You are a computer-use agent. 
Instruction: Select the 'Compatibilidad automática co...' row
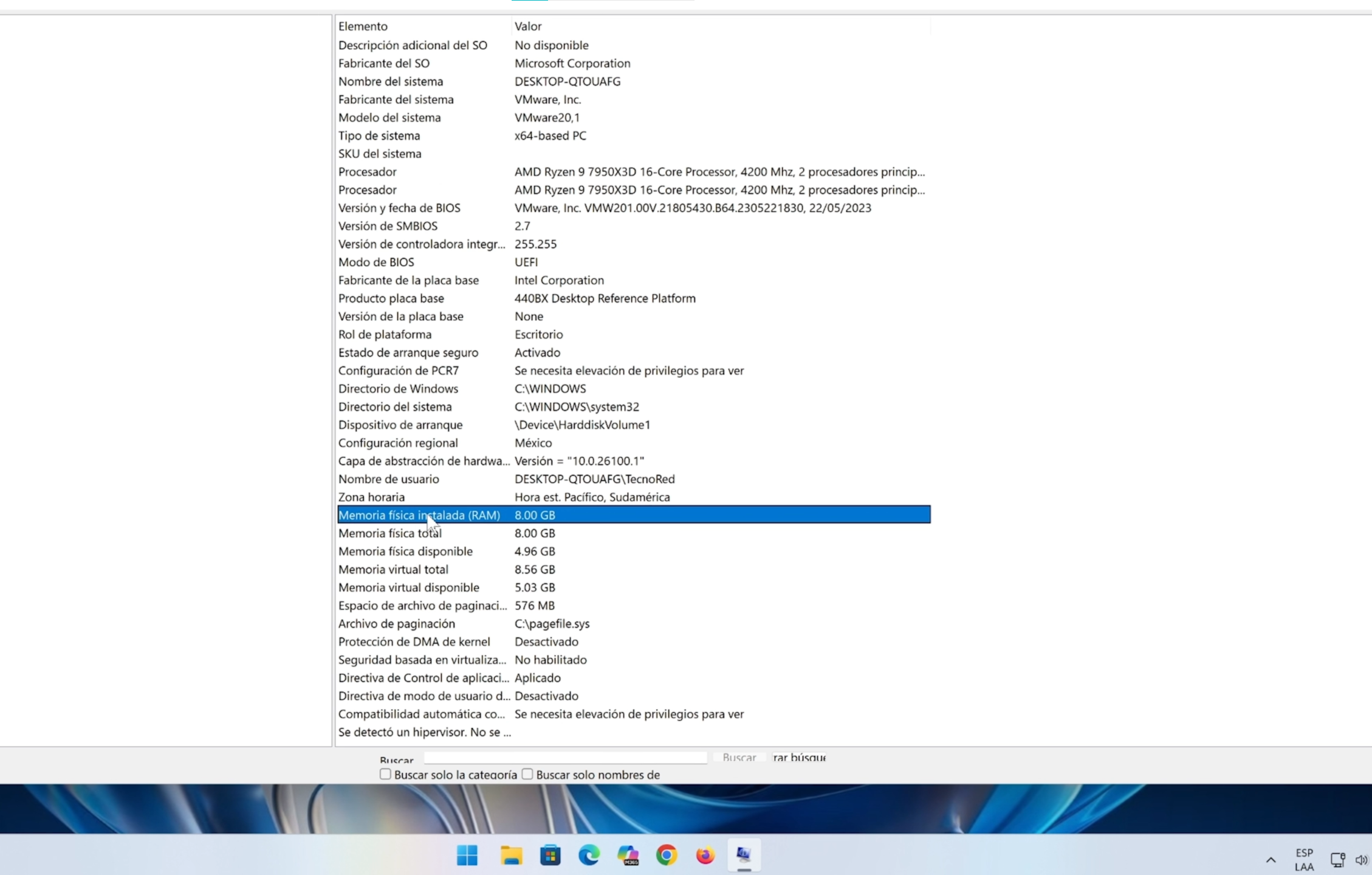pyautogui.click(x=634, y=714)
